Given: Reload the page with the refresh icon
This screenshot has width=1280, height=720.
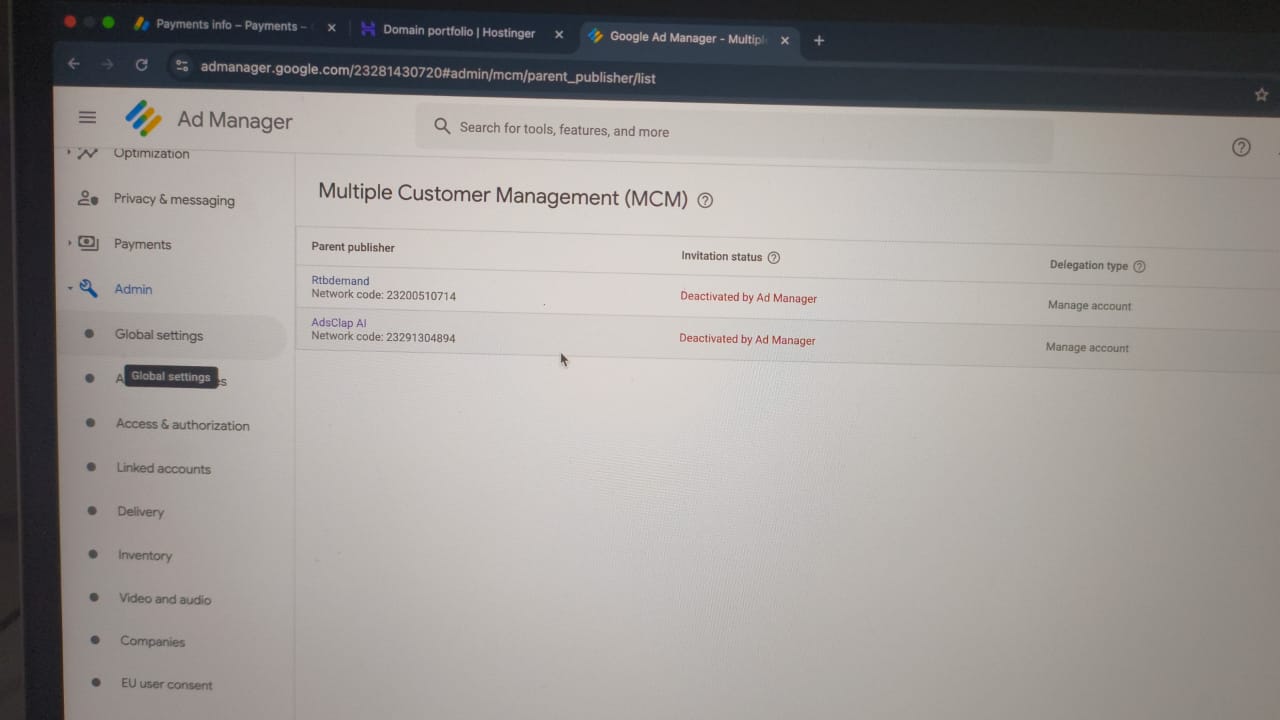Looking at the screenshot, I should pyautogui.click(x=142, y=64).
